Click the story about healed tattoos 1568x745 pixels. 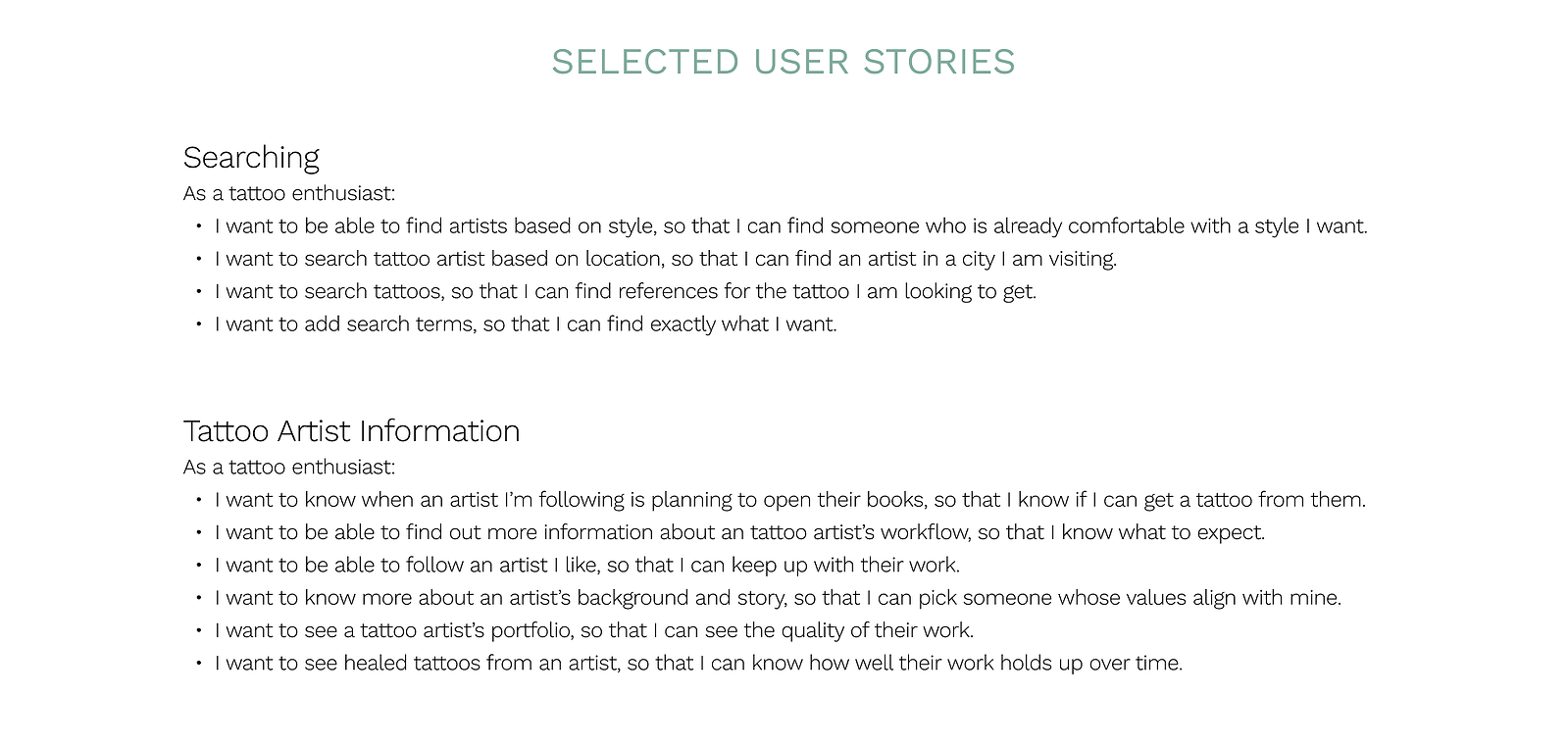[x=698, y=663]
